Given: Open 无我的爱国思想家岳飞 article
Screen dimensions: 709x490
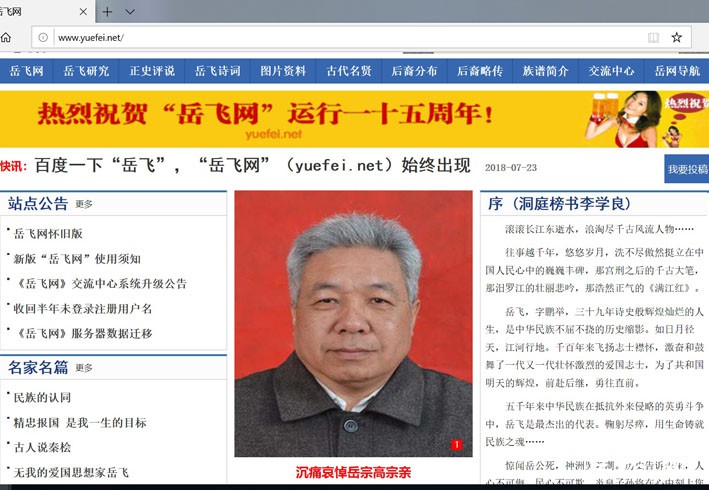Looking at the screenshot, I should click(71, 472).
